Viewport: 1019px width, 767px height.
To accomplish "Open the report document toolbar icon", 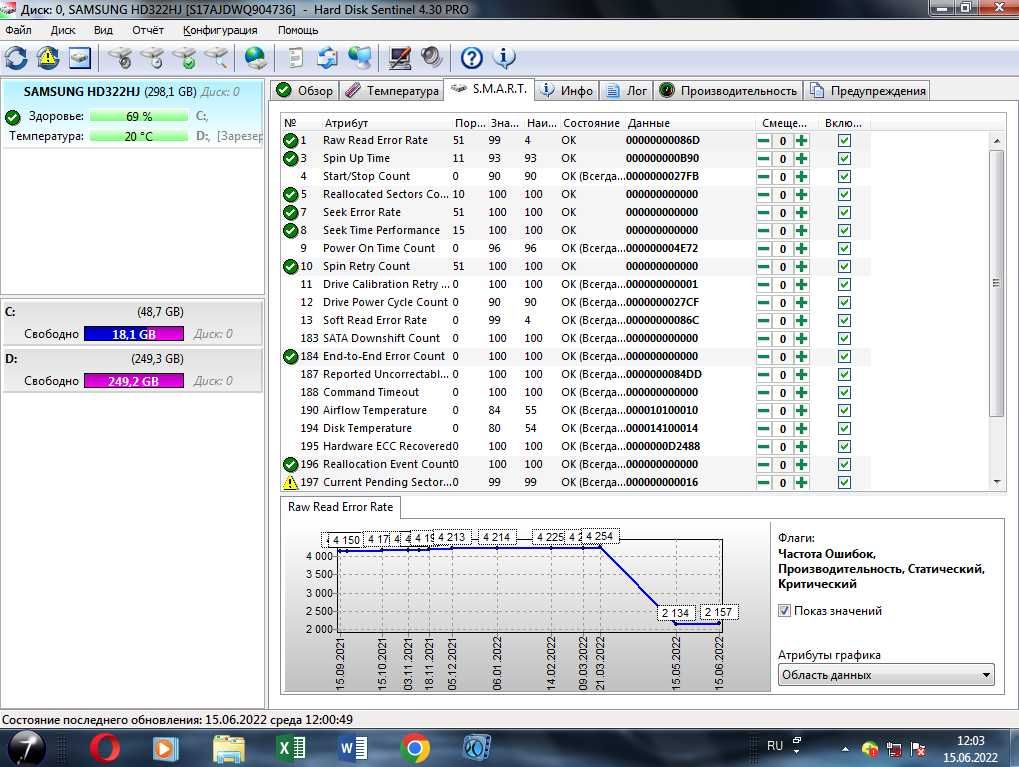I will 296,58.
